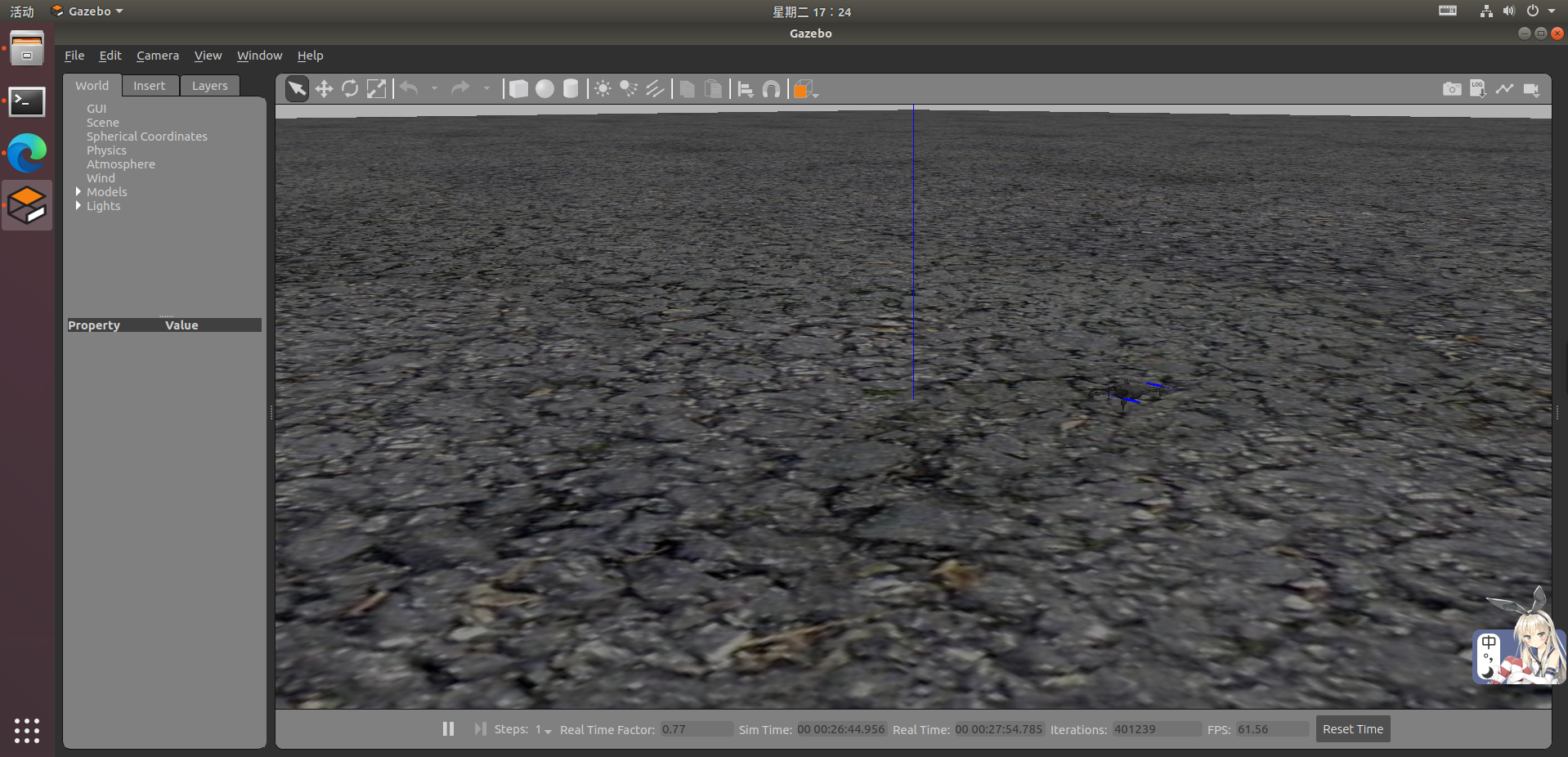The image size is (1568, 757).
Task: Open the Steps count dropdown
Action: [544, 729]
